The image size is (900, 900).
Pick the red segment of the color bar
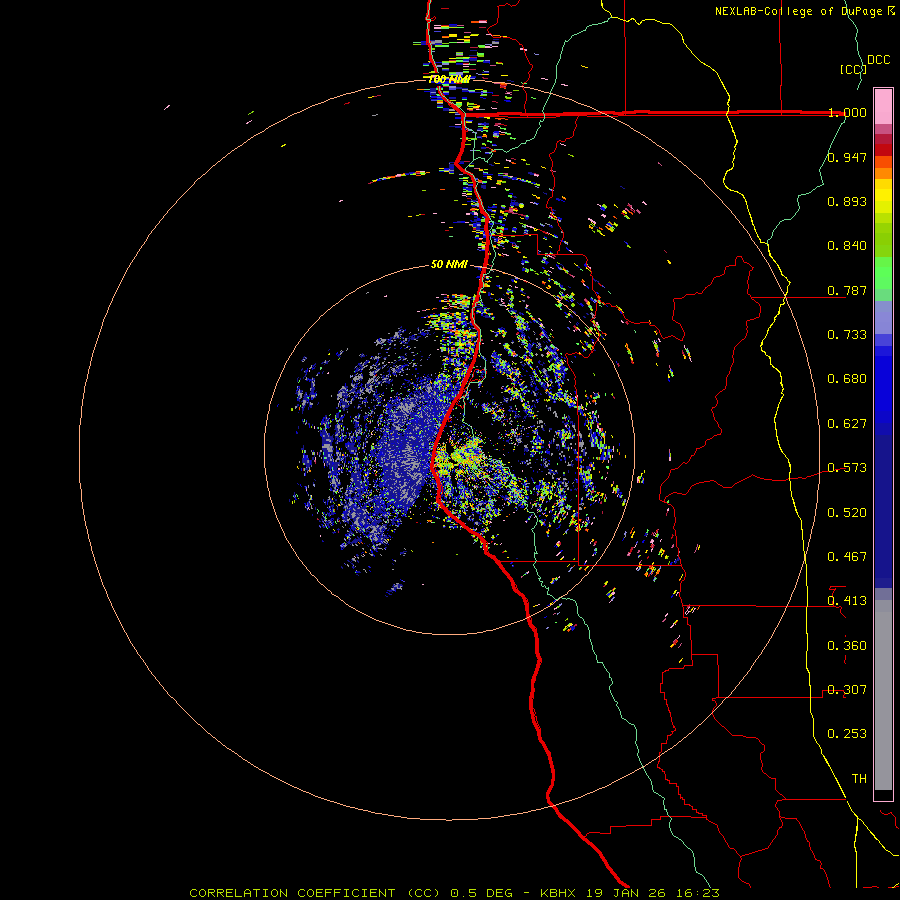(883, 150)
